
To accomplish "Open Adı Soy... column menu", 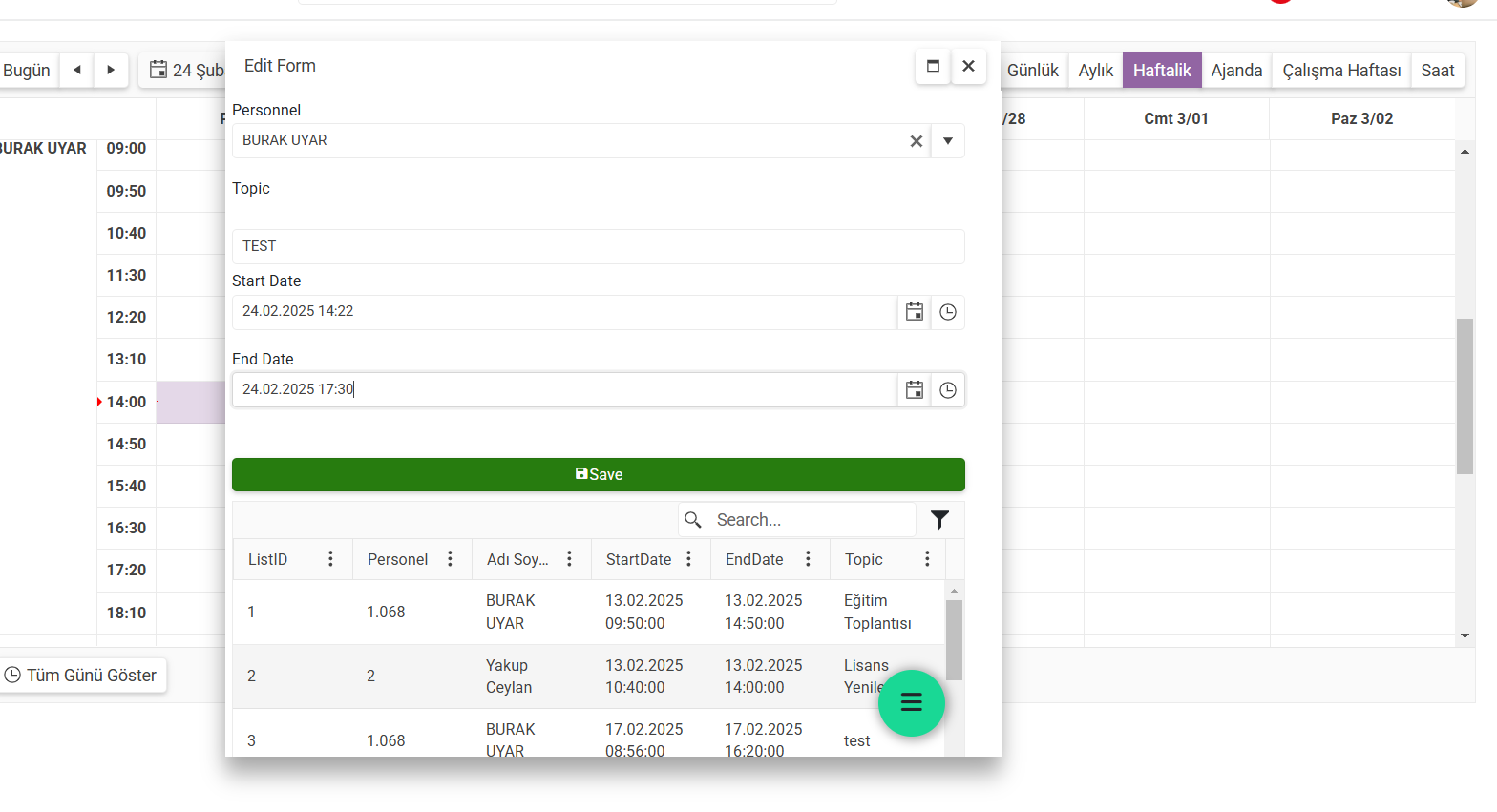I will pos(569,559).
